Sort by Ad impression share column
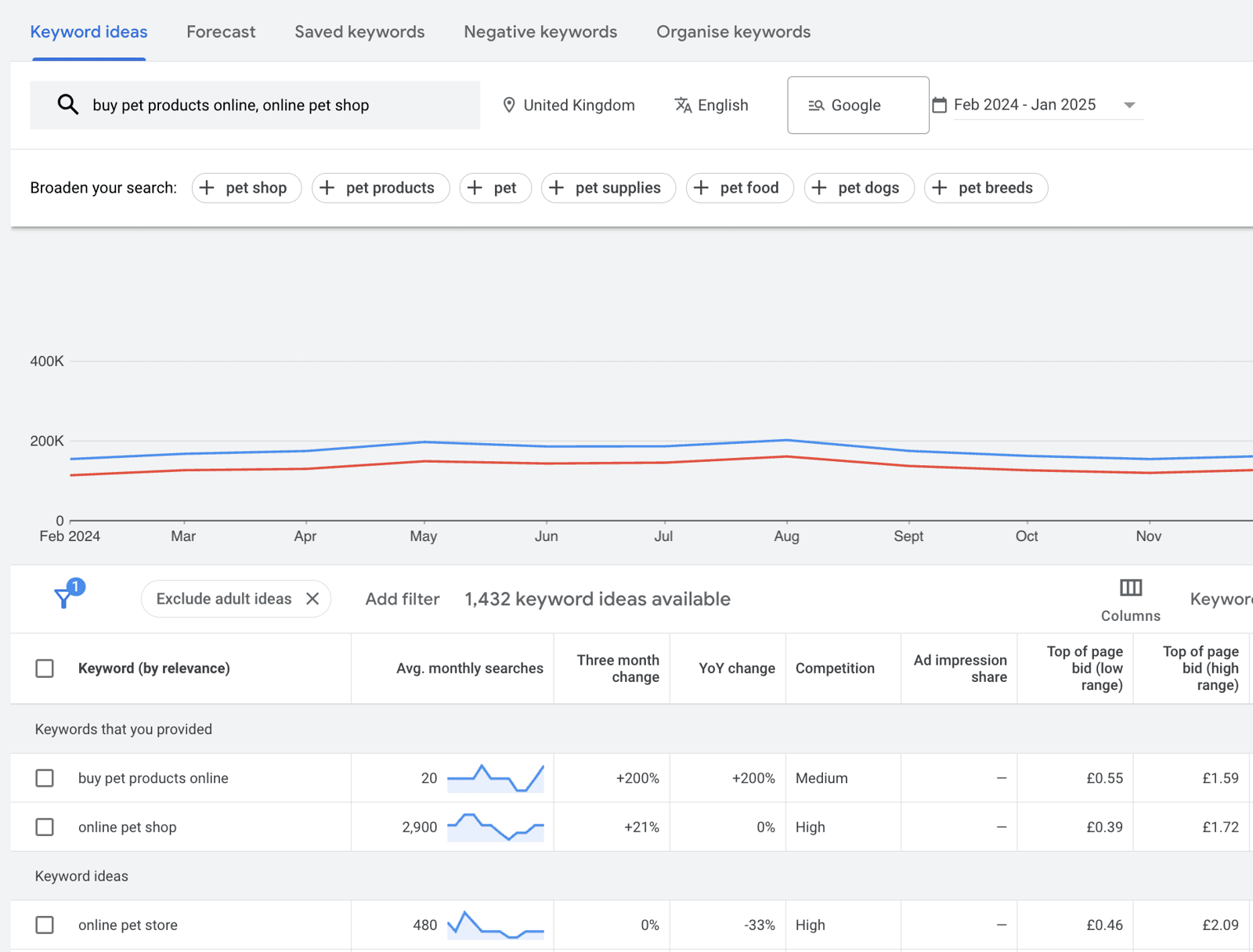This screenshot has height=952, width=1253. [960, 669]
